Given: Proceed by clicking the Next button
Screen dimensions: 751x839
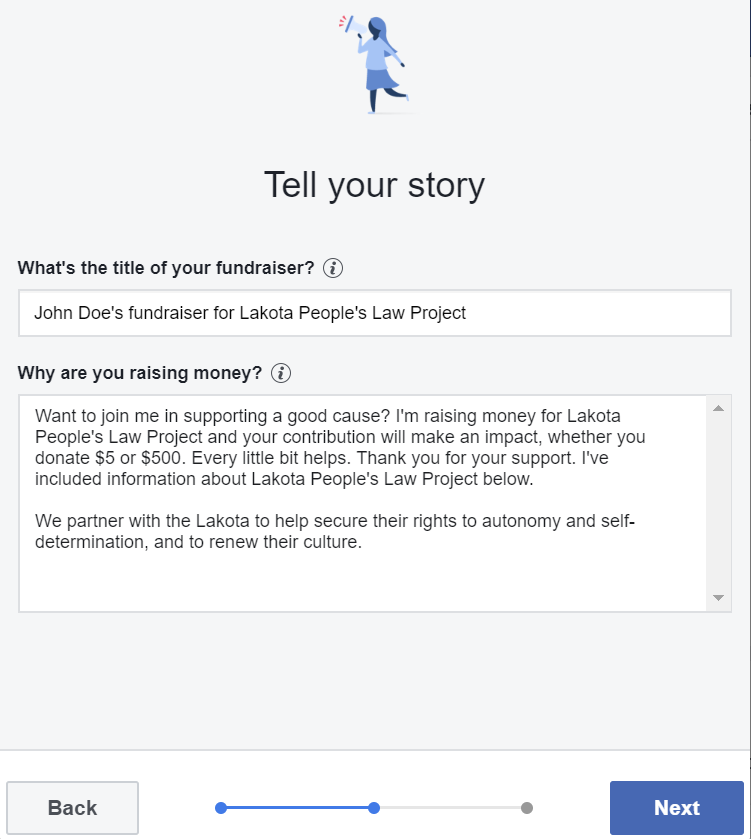Looking at the screenshot, I should click(676, 808).
